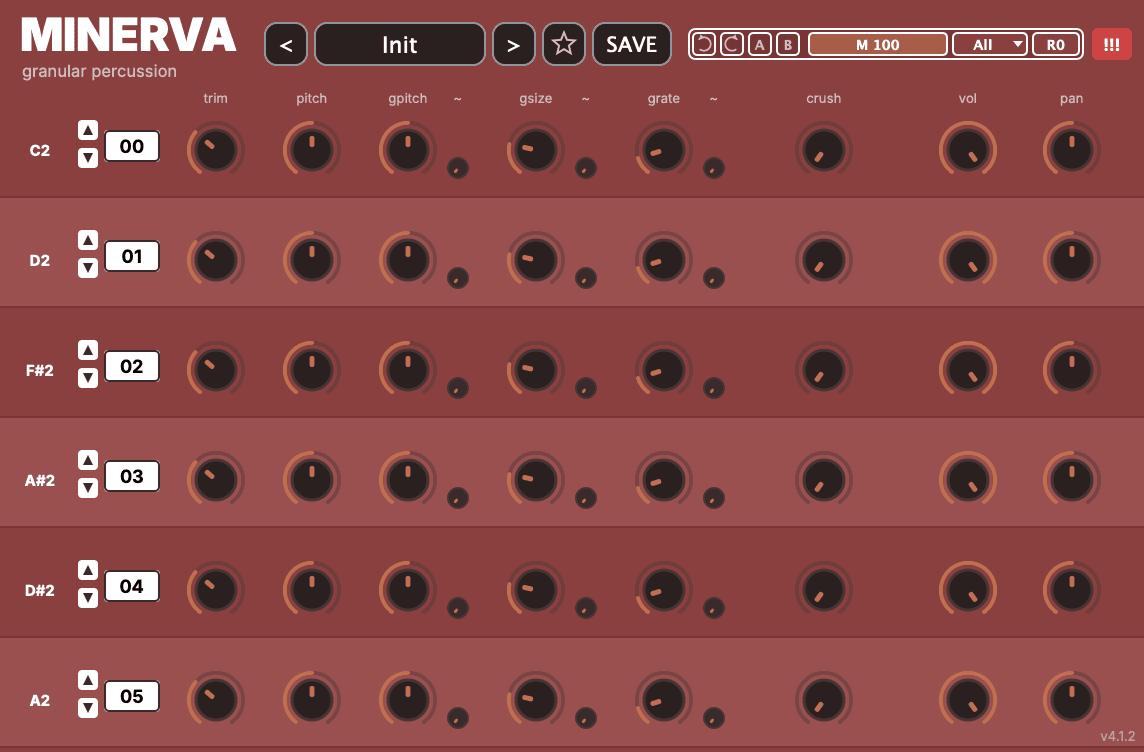Click the pitch knob in the D2 row
The image size is (1144, 752).
[312, 260]
